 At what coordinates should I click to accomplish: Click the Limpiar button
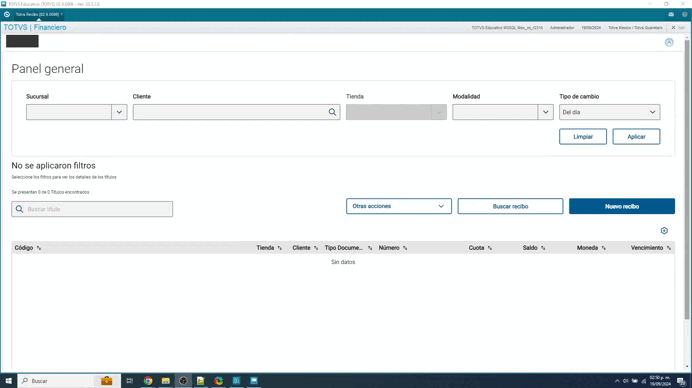(583, 137)
